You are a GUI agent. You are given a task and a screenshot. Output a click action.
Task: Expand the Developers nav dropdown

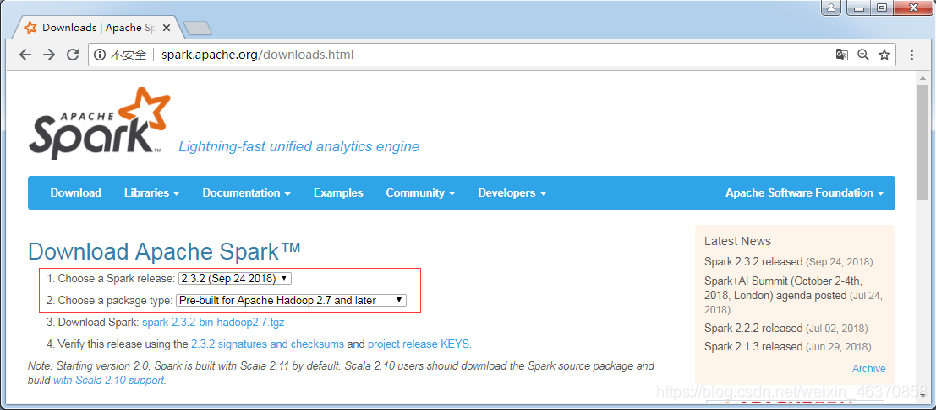[x=512, y=193]
